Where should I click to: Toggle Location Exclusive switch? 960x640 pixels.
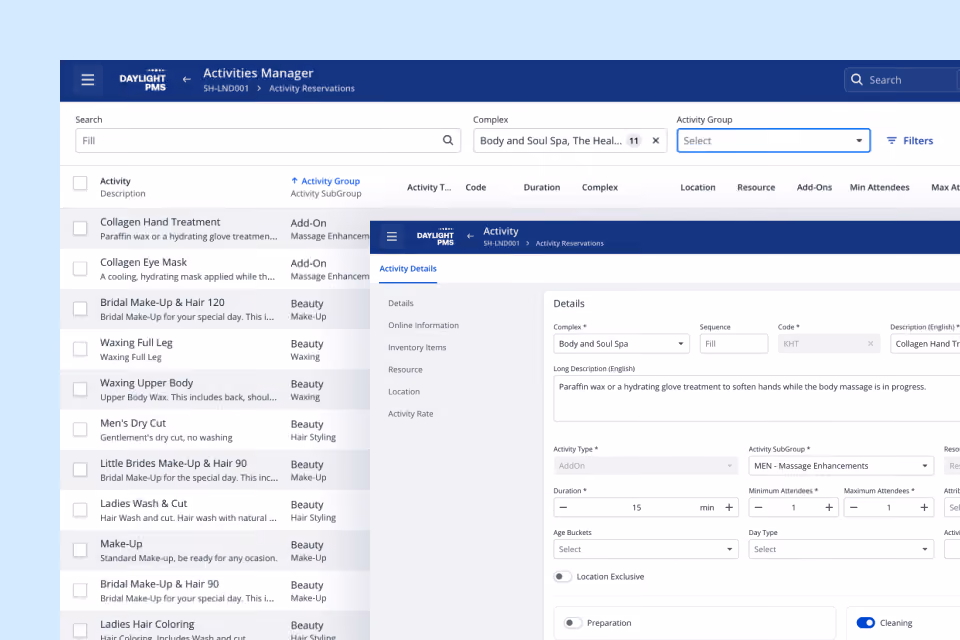[562, 576]
